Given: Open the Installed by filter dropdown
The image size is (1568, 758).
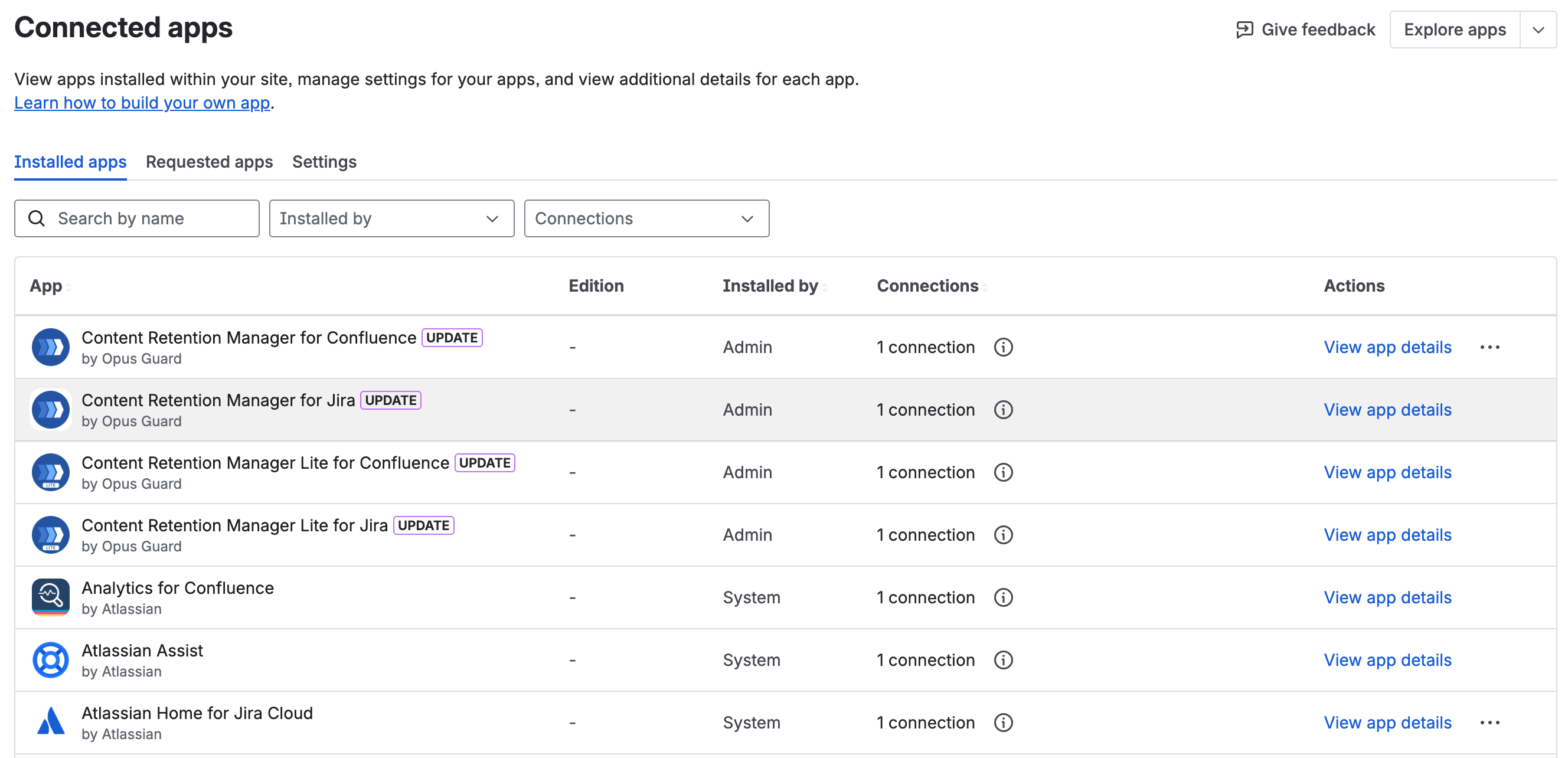Looking at the screenshot, I should click(391, 218).
